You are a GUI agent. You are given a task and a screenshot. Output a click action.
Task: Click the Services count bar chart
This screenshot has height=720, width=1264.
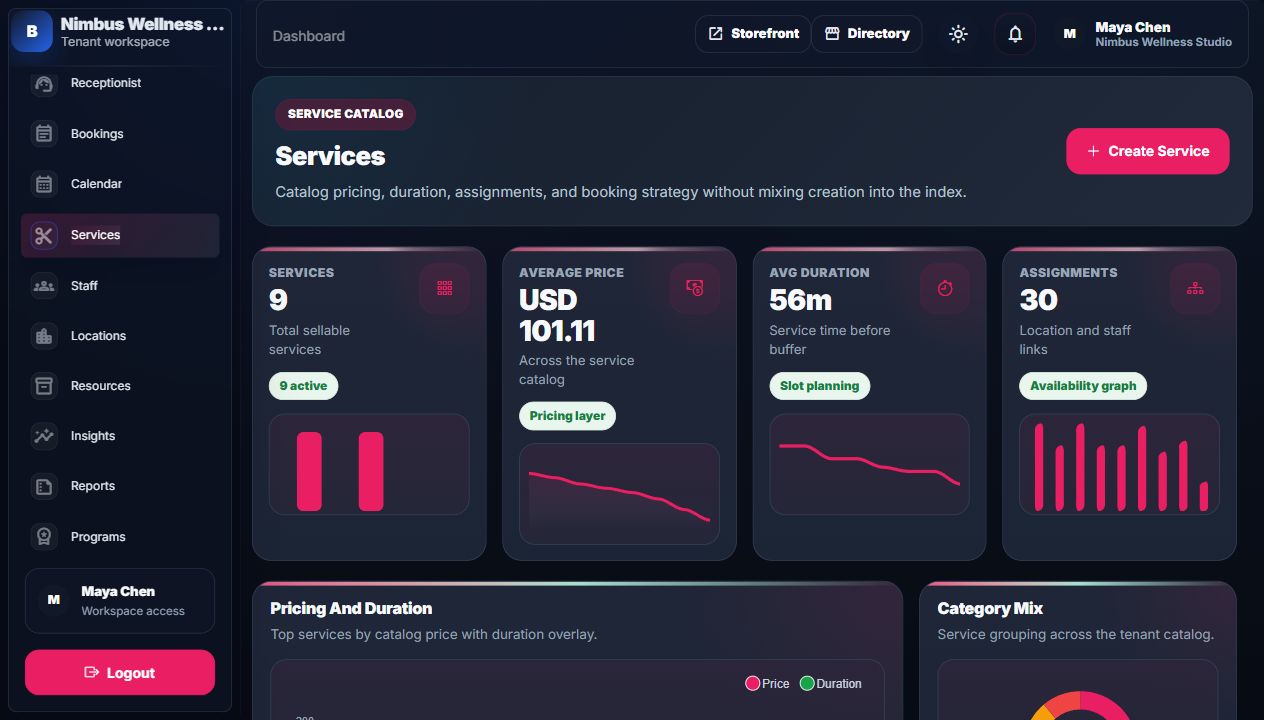tap(369, 465)
